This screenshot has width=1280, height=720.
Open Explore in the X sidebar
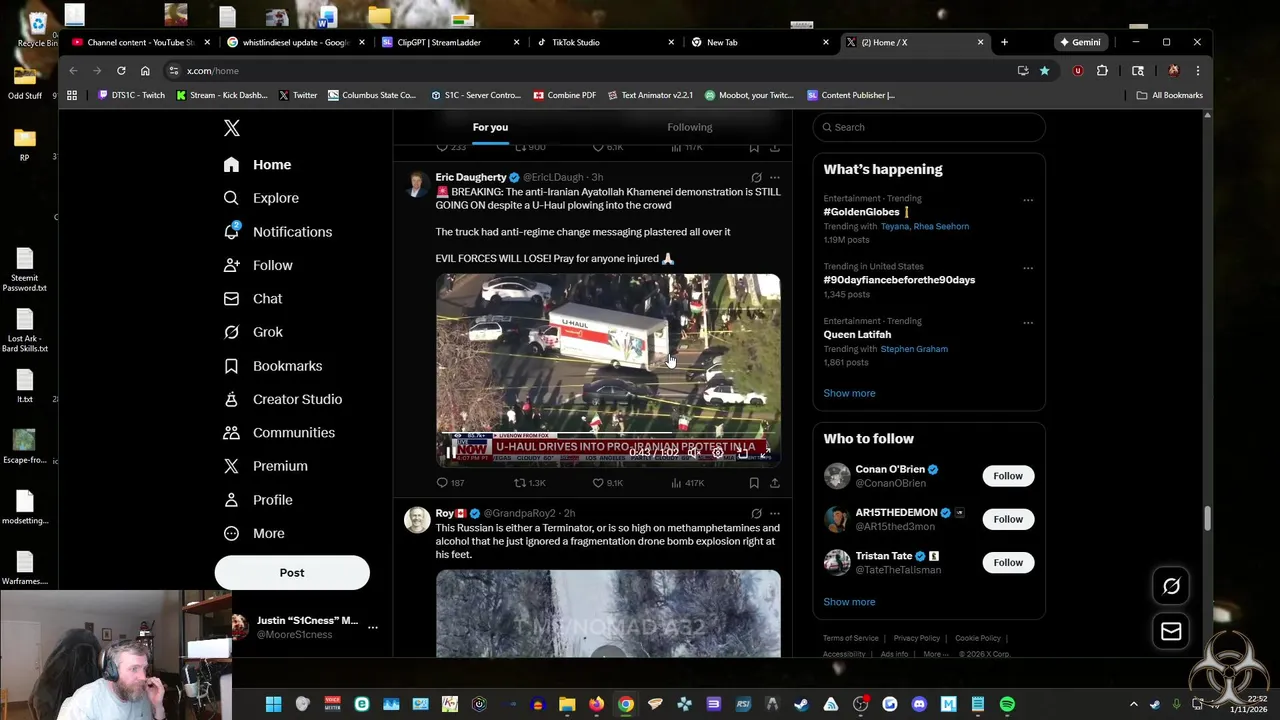point(262,198)
